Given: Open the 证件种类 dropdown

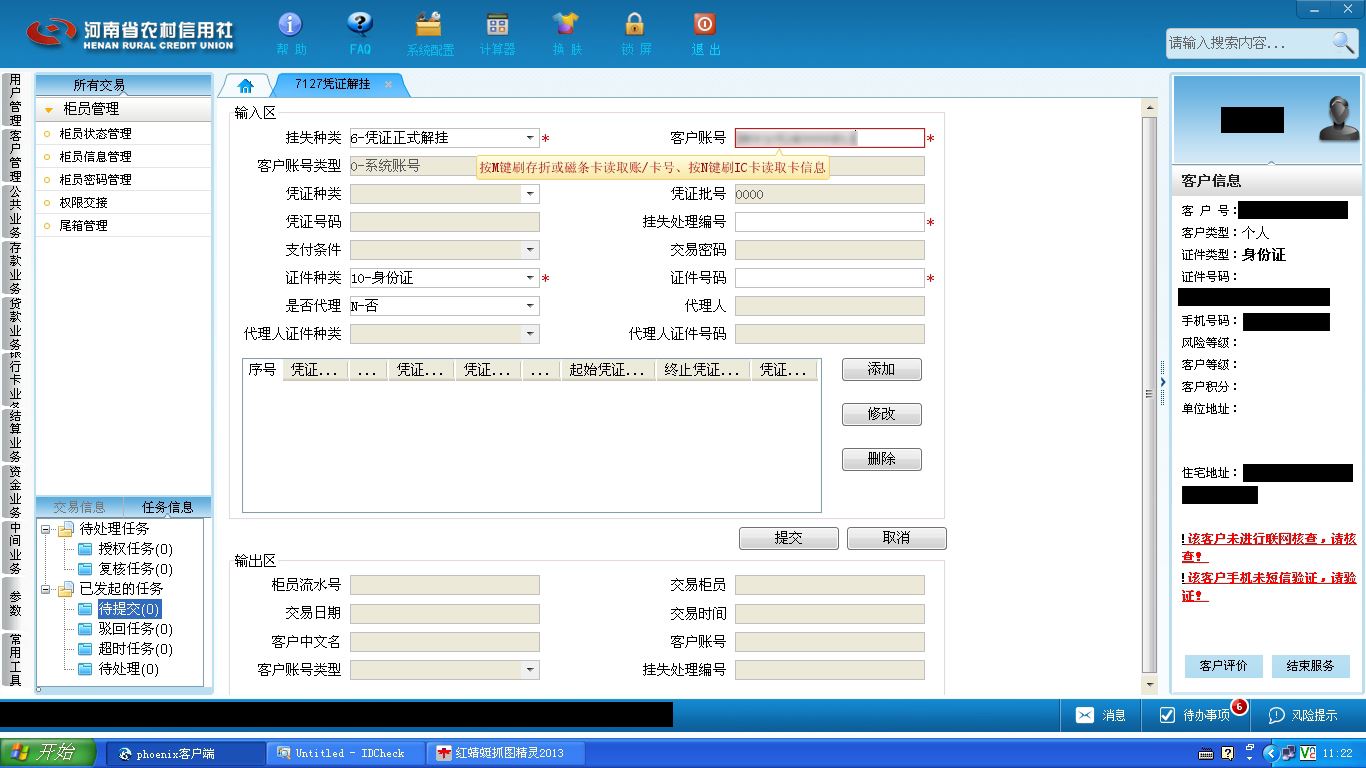Looking at the screenshot, I should (x=530, y=278).
